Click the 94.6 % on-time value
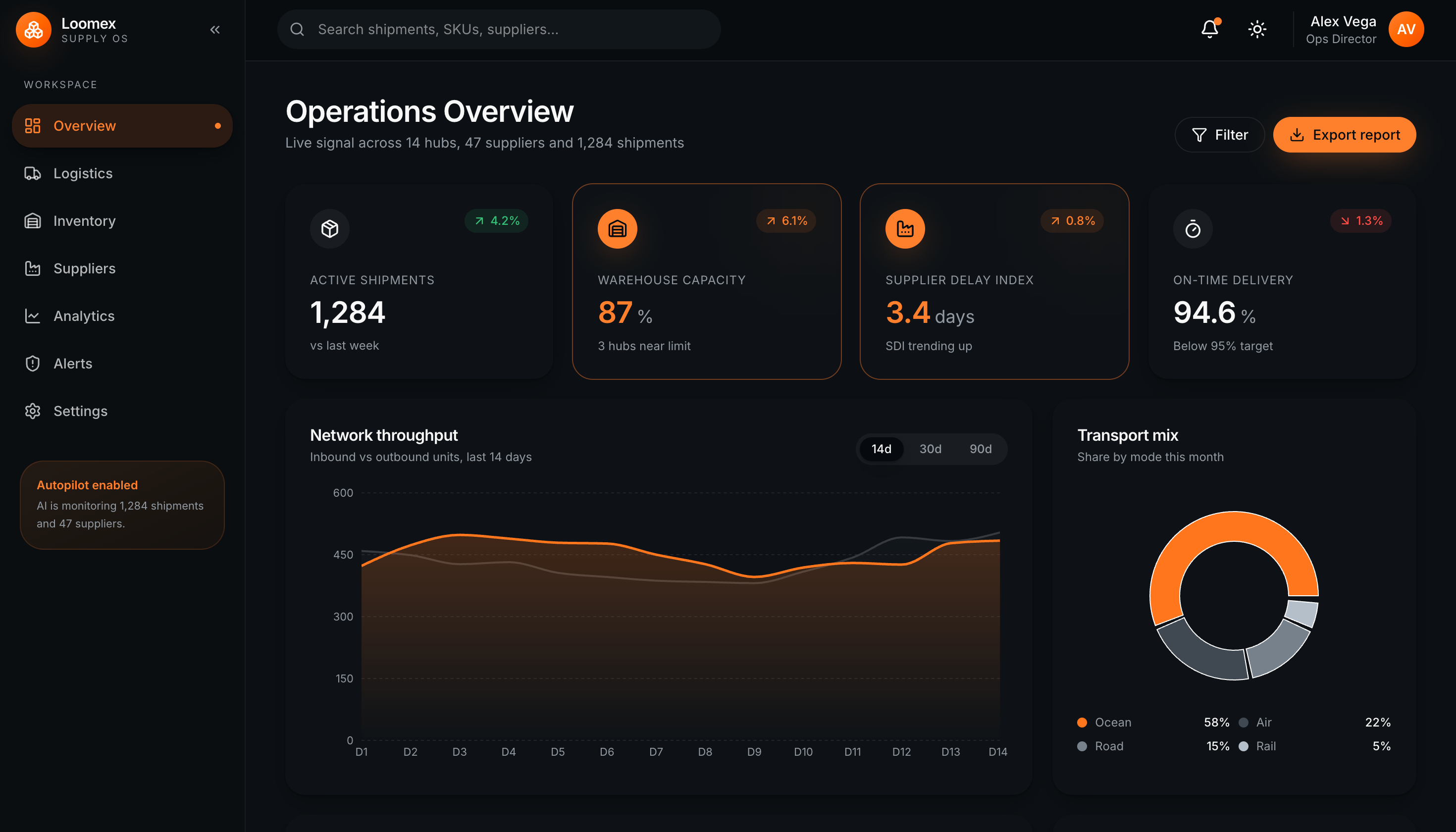 pos(1214,312)
